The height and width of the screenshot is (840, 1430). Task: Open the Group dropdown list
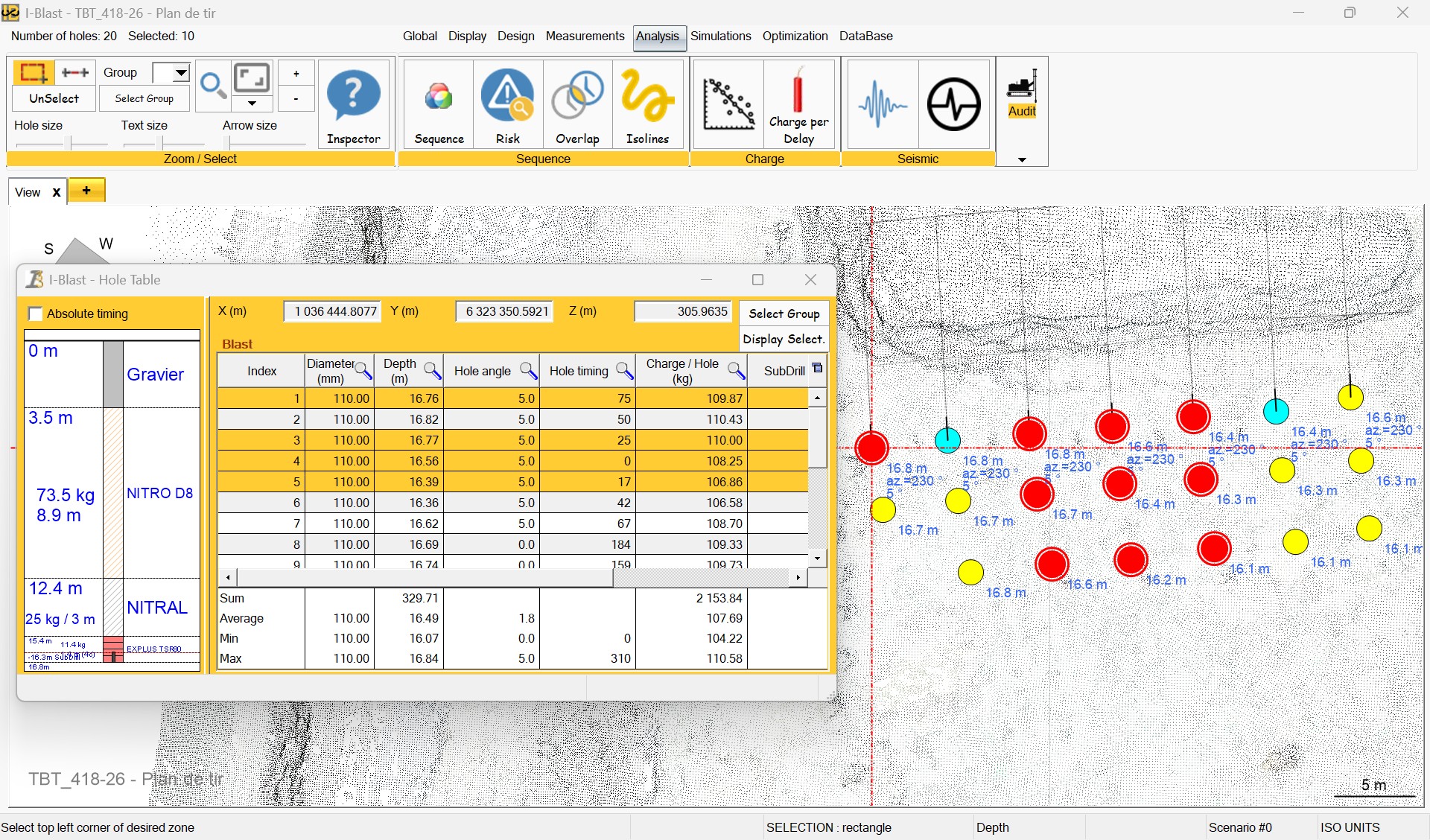tap(180, 72)
